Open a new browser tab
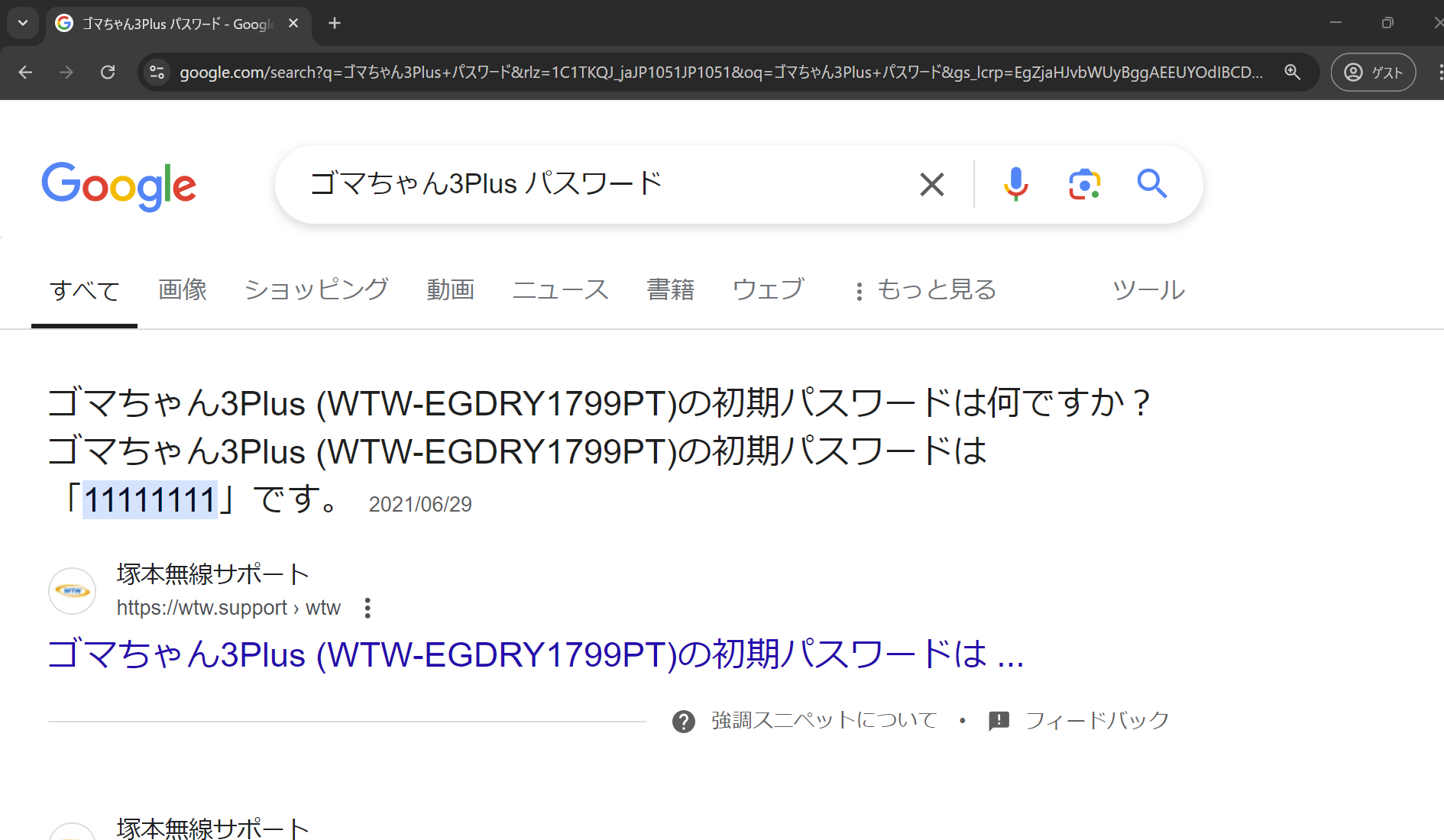The height and width of the screenshot is (840, 1444). click(334, 23)
